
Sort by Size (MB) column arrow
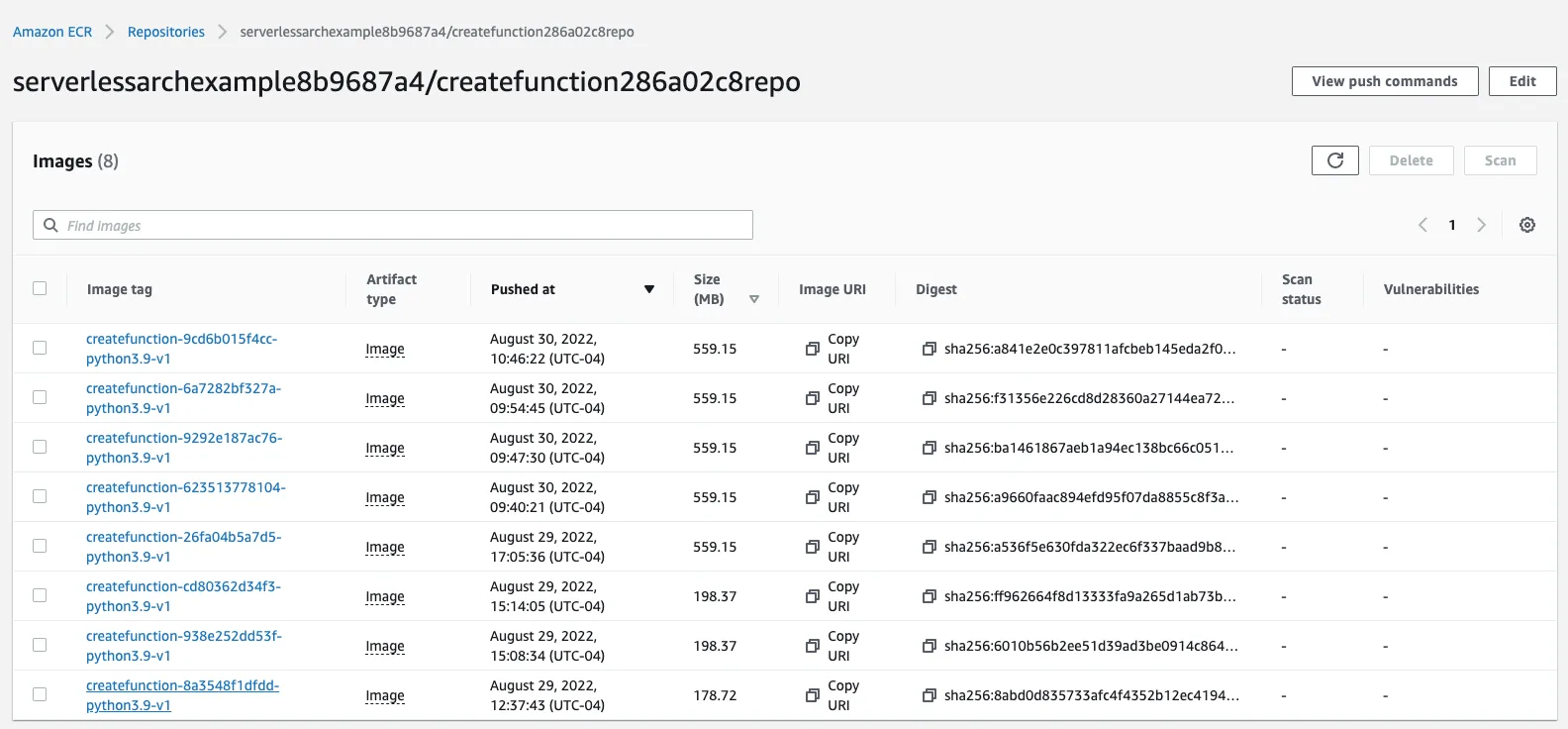[754, 299]
